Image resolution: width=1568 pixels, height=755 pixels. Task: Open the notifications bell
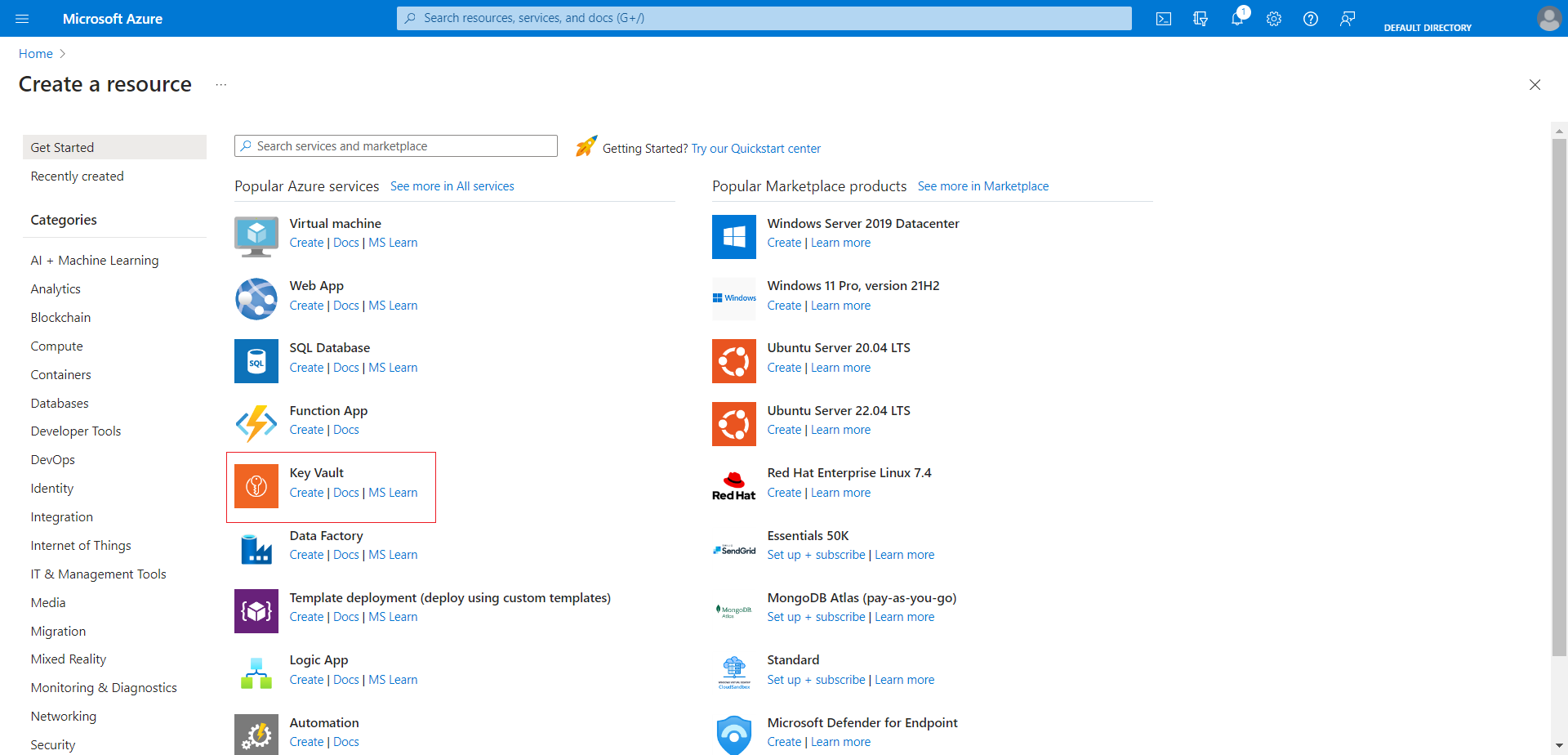(x=1237, y=19)
